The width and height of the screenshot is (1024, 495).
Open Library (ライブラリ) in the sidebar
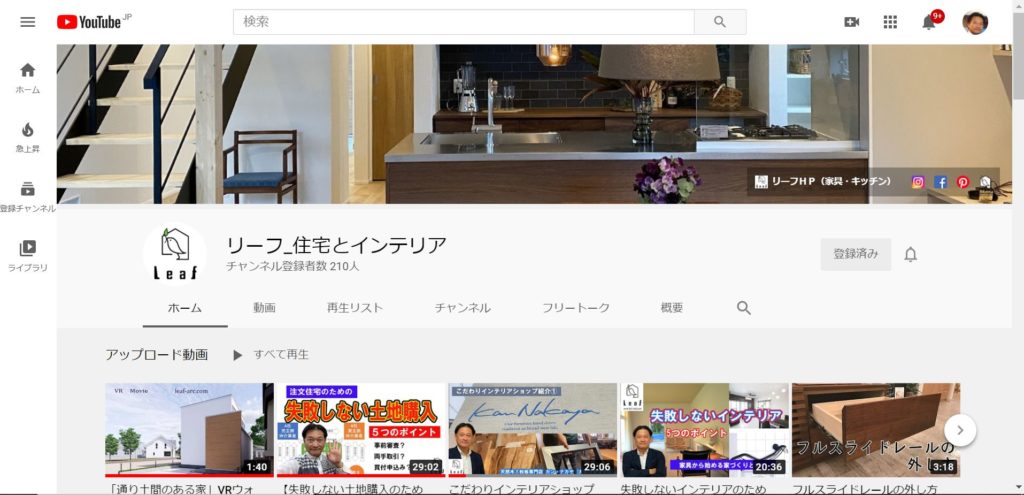pos(27,256)
